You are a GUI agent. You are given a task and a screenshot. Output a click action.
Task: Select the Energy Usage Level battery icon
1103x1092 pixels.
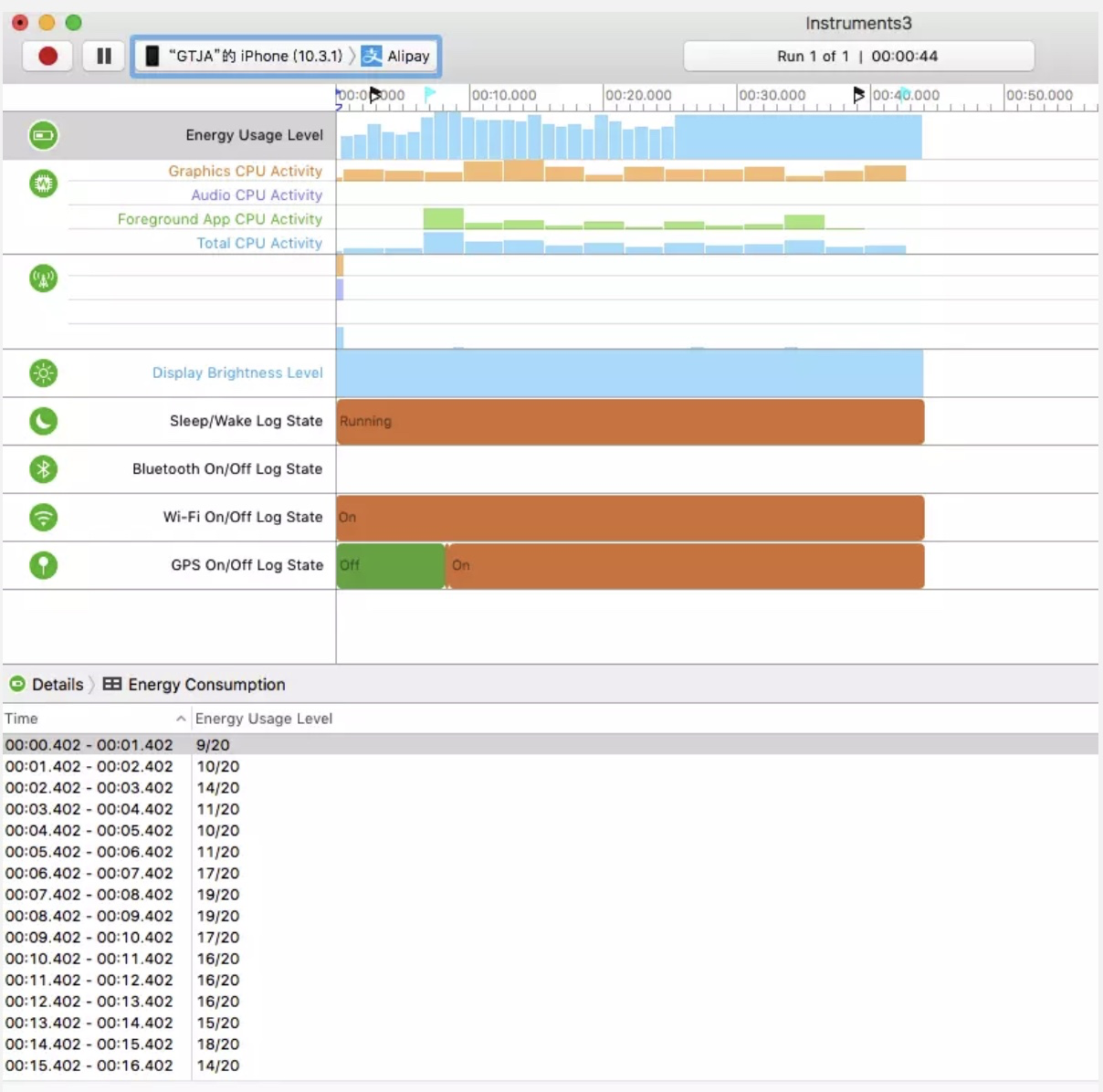pos(43,136)
